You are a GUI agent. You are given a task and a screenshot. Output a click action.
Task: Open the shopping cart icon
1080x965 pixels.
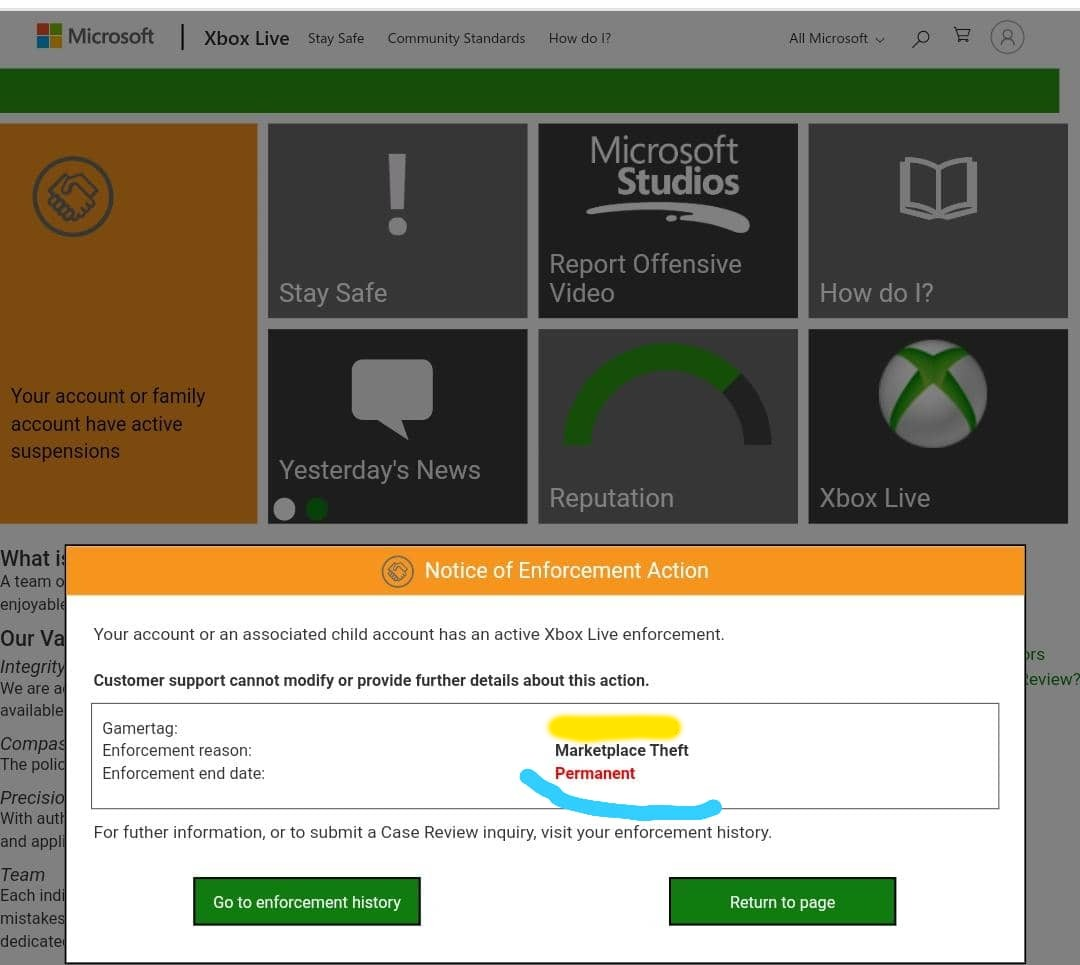[x=962, y=35]
